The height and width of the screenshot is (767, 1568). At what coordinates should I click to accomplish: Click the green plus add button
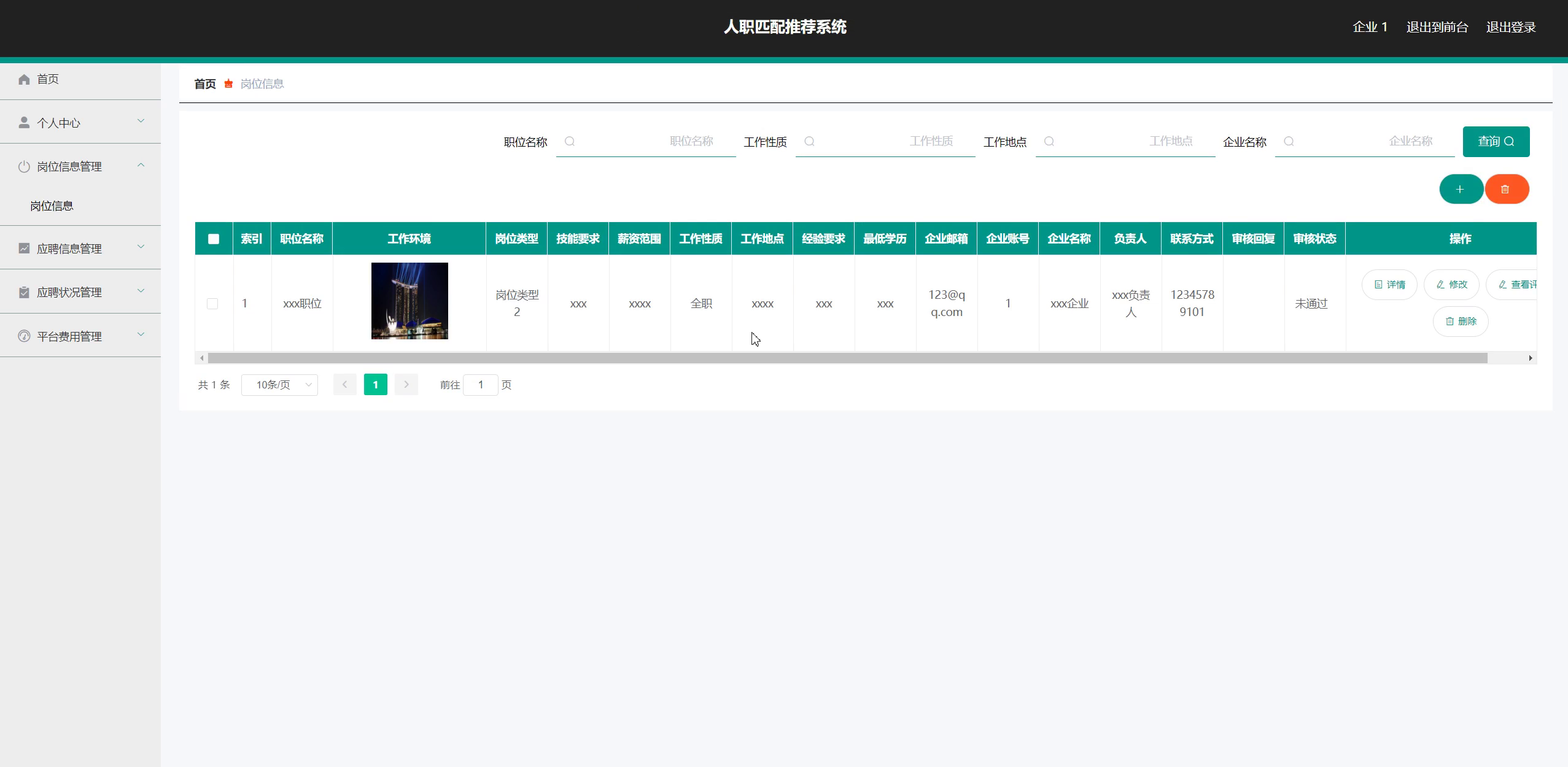click(1461, 189)
